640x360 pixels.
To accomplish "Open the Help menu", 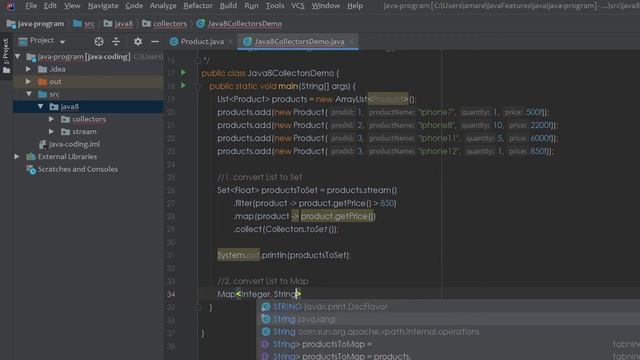I will coord(355,6).
